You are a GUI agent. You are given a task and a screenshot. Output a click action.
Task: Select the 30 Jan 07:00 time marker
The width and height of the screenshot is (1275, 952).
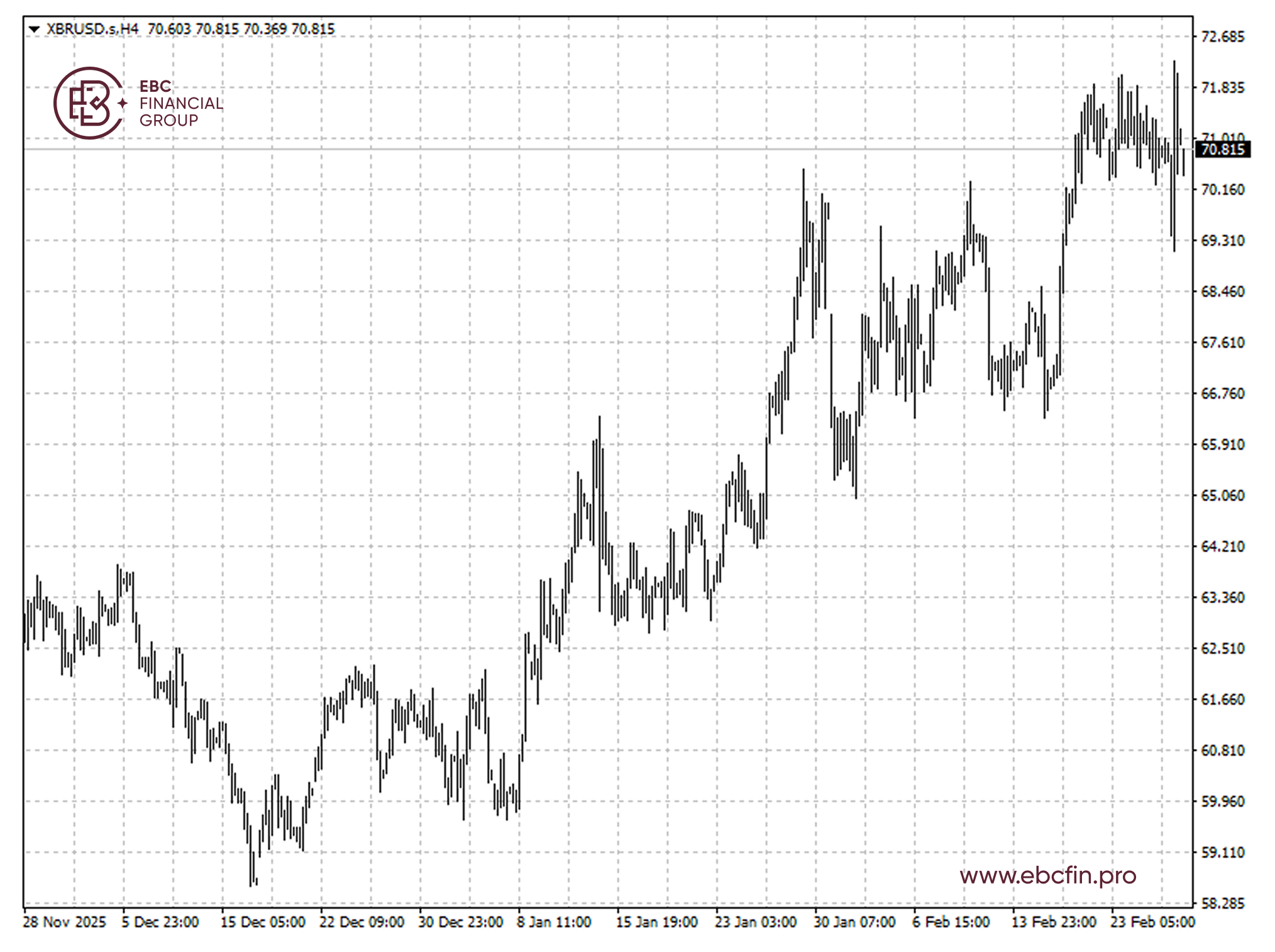854,922
